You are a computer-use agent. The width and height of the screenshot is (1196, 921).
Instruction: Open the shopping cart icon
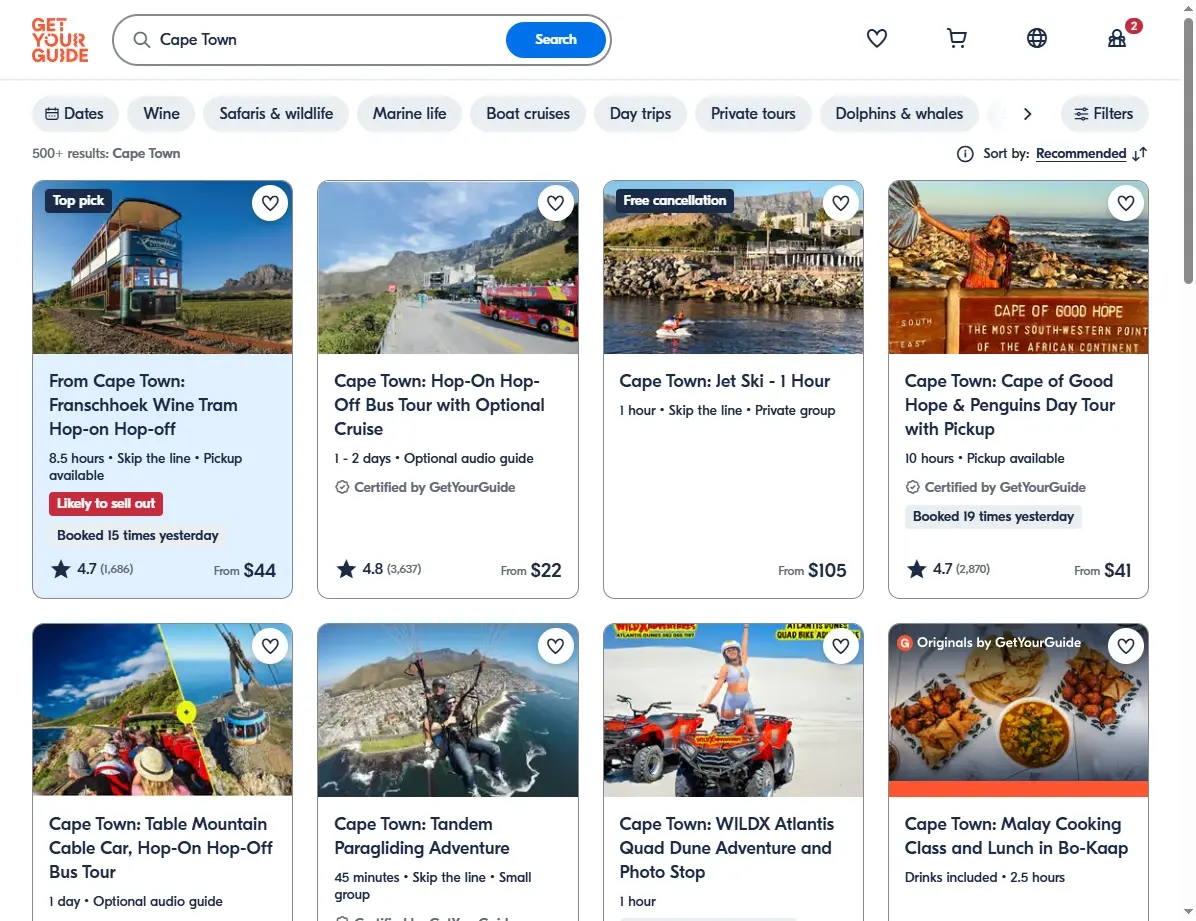pyautogui.click(x=956, y=37)
